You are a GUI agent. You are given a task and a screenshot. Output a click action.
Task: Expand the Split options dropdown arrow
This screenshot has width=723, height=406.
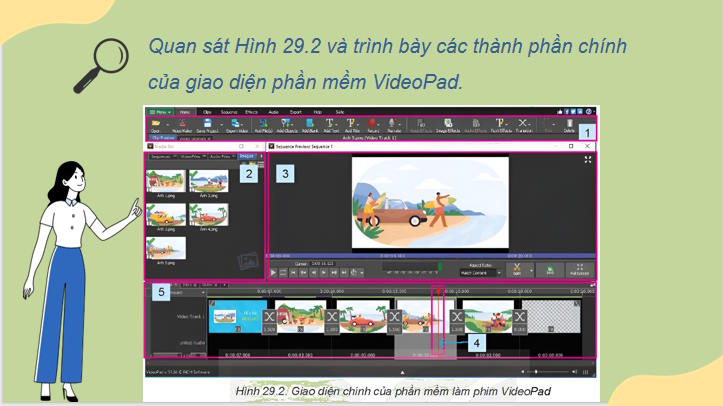[531, 270]
